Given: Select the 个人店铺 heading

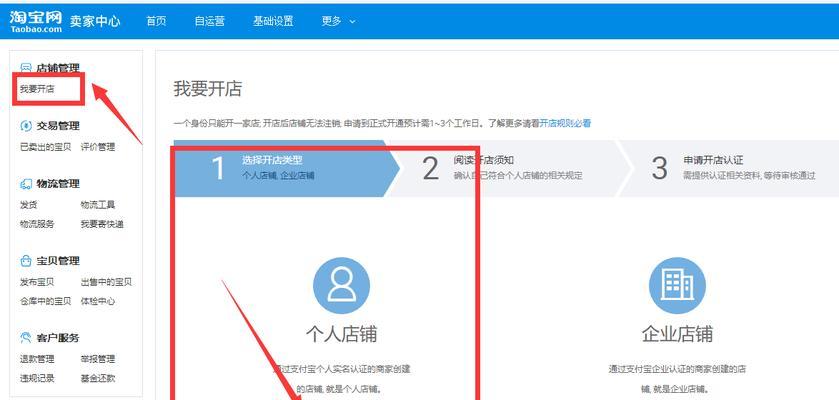Looking at the screenshot, I should [x=341, y=334].
